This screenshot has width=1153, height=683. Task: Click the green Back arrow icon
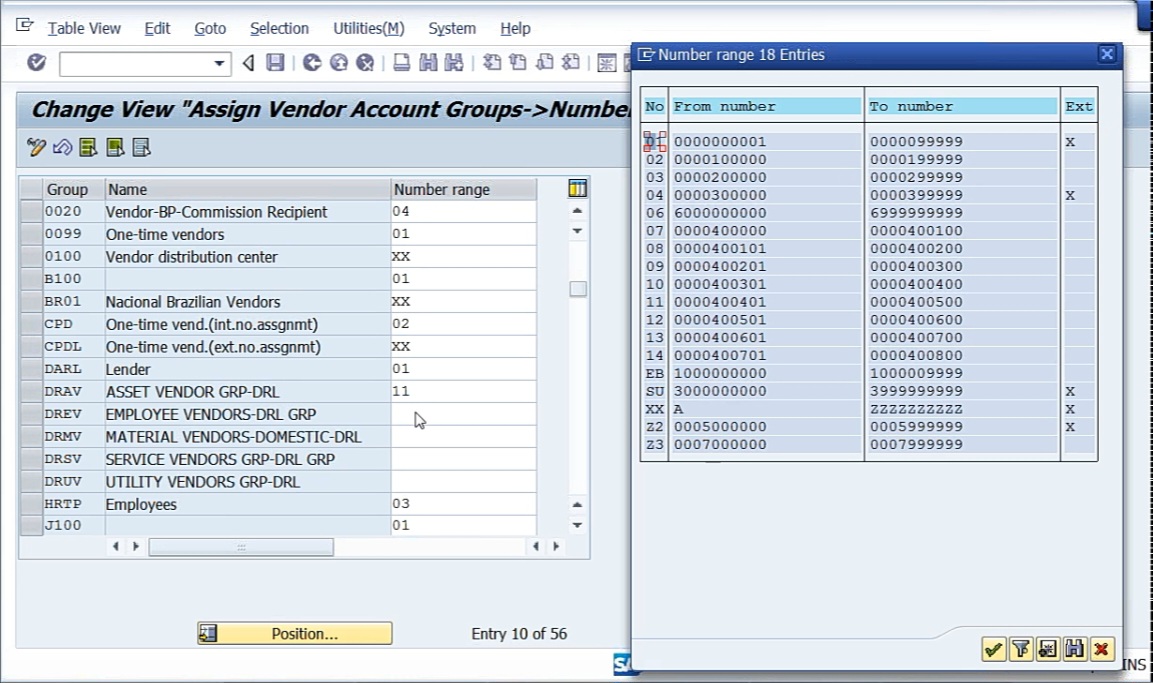[312, 63]
